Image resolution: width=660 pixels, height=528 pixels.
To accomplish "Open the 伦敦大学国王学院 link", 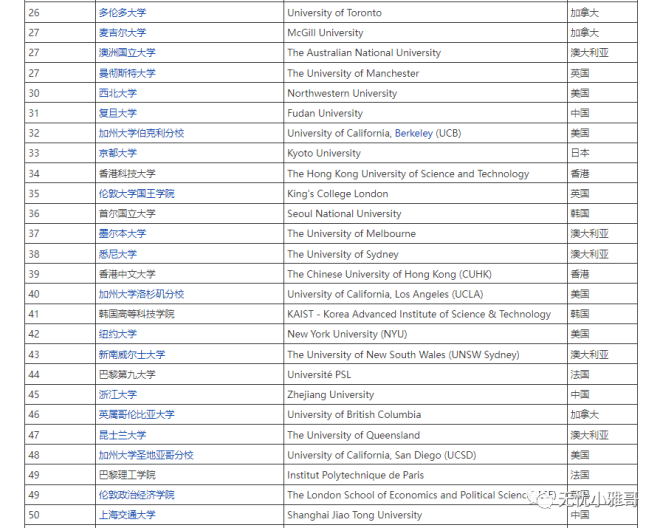I will 135,193.
